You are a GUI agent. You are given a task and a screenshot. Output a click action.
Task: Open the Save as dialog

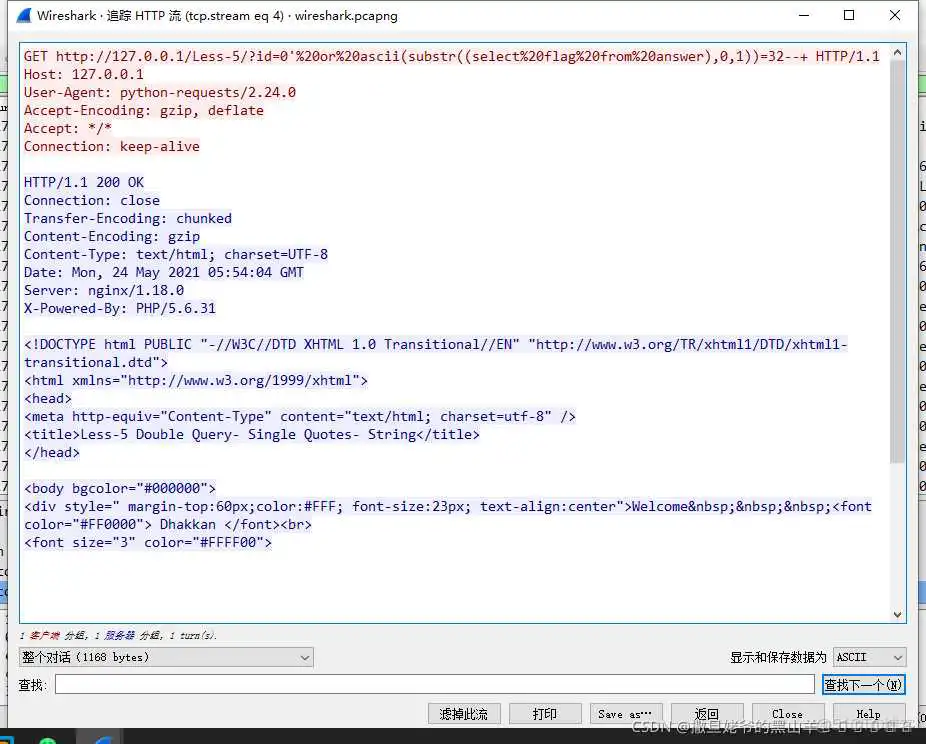coord(626,713)
